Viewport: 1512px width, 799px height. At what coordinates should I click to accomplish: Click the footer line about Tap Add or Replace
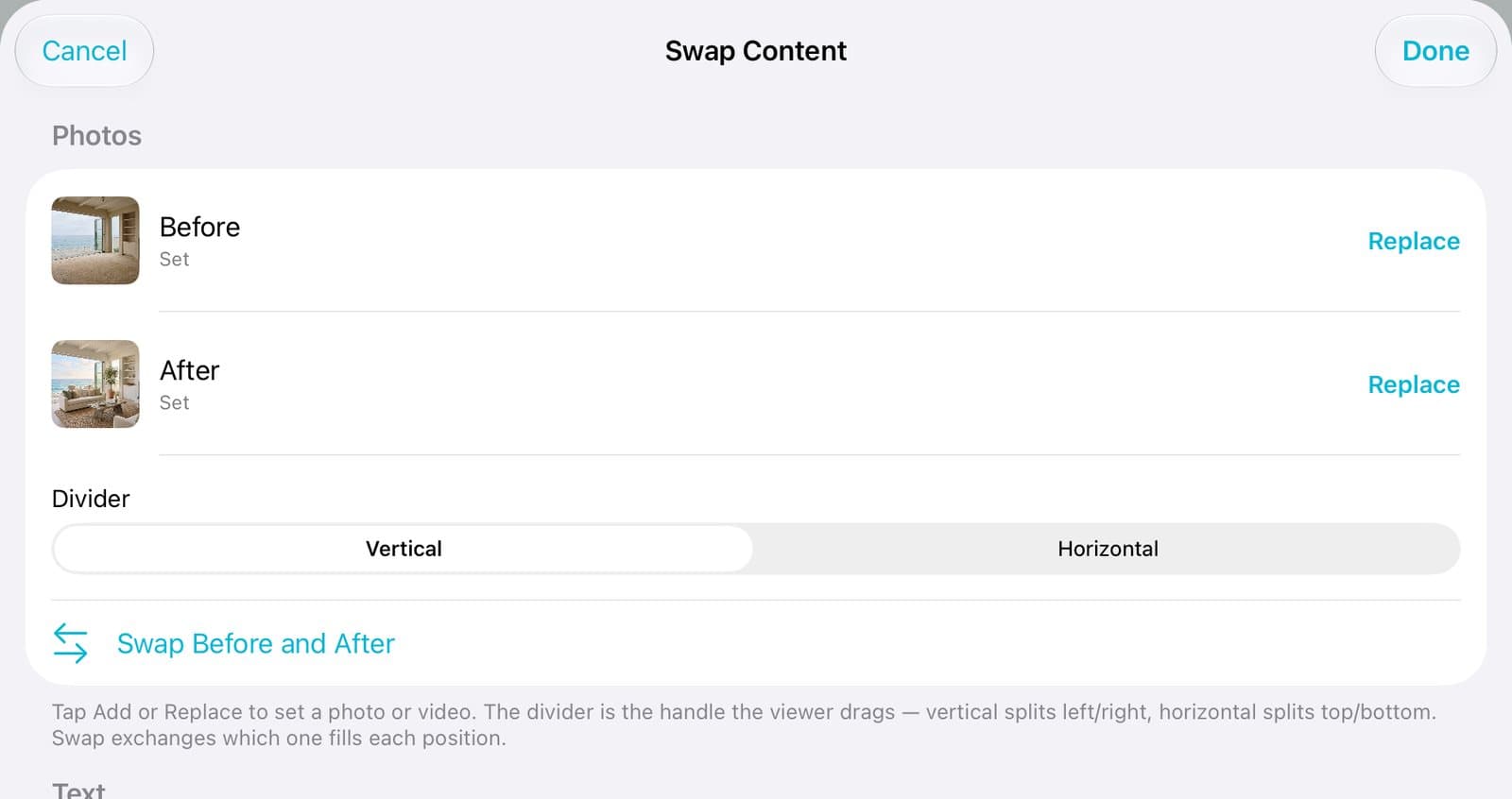[744, 712]
